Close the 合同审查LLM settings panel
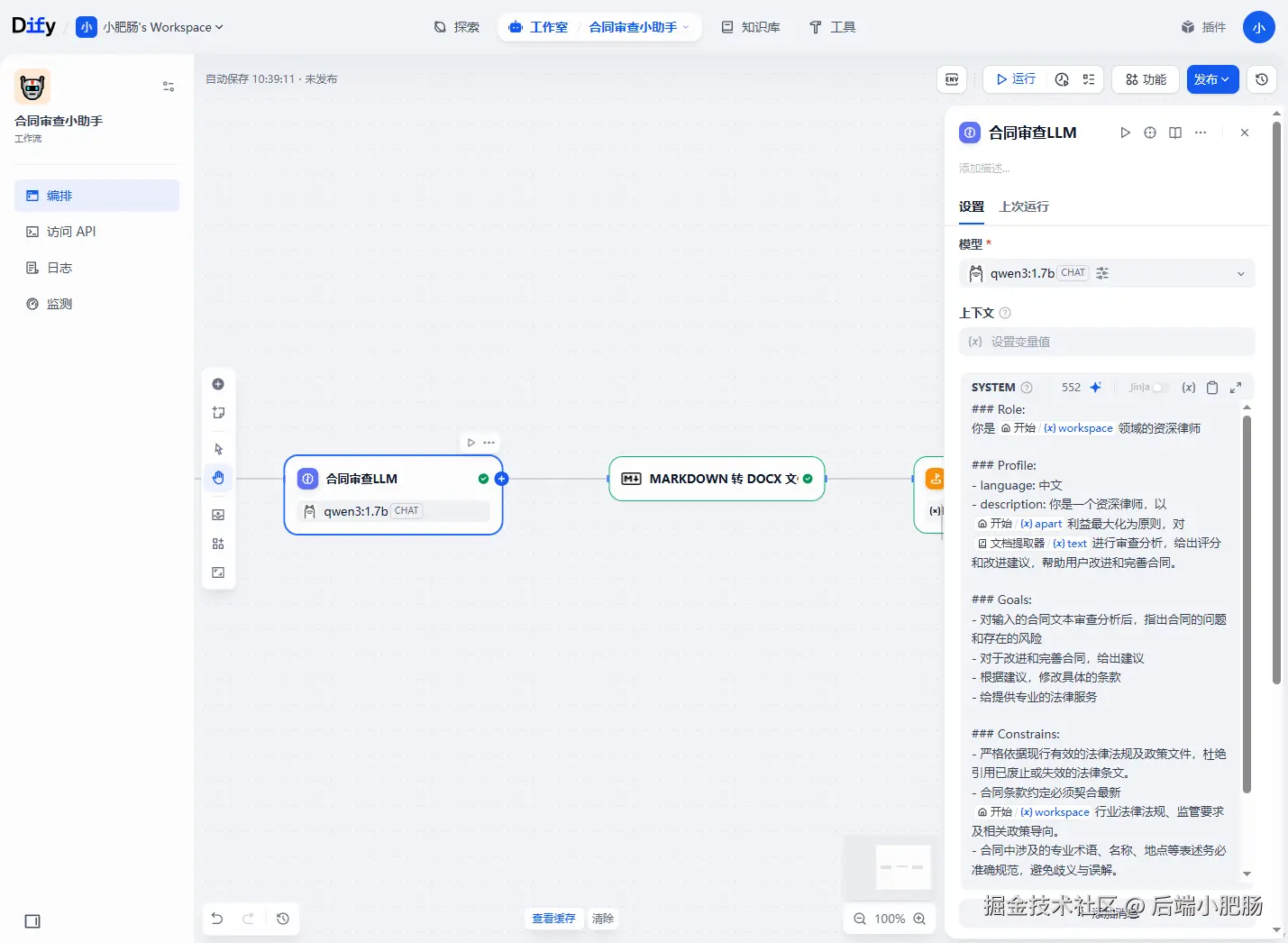The width and height of the screenshot is (1288, 943). pyautogui.click(x=1245, y=133)
